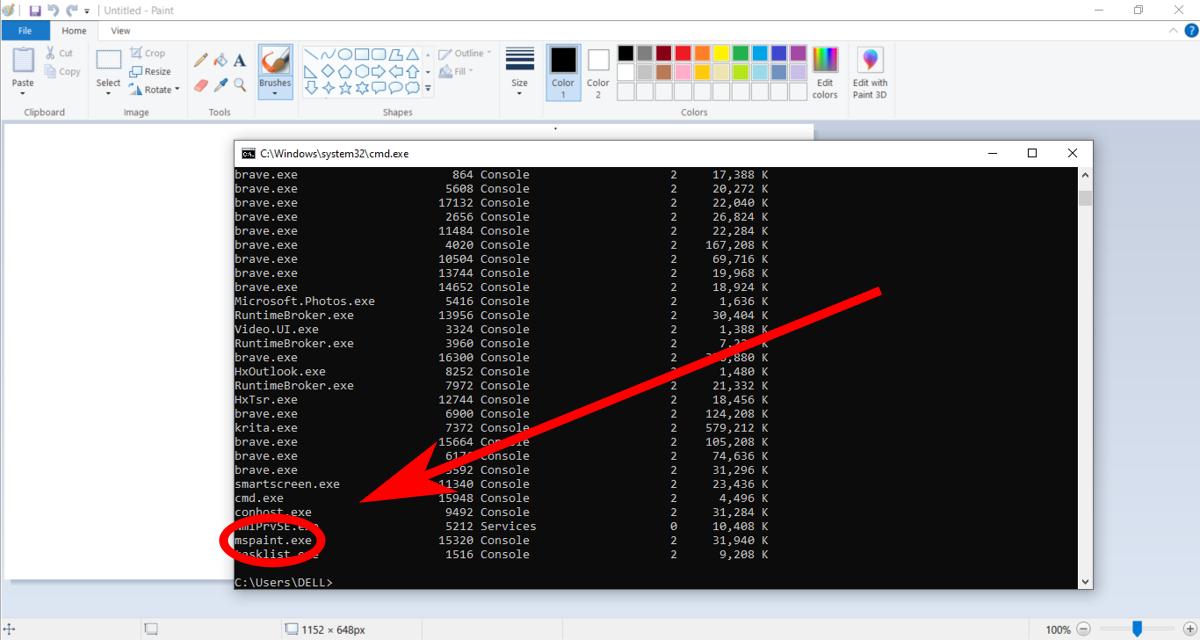Select the Pencil tool
The width and height of the screenshot is (1200, 640).
click(200, 59)
